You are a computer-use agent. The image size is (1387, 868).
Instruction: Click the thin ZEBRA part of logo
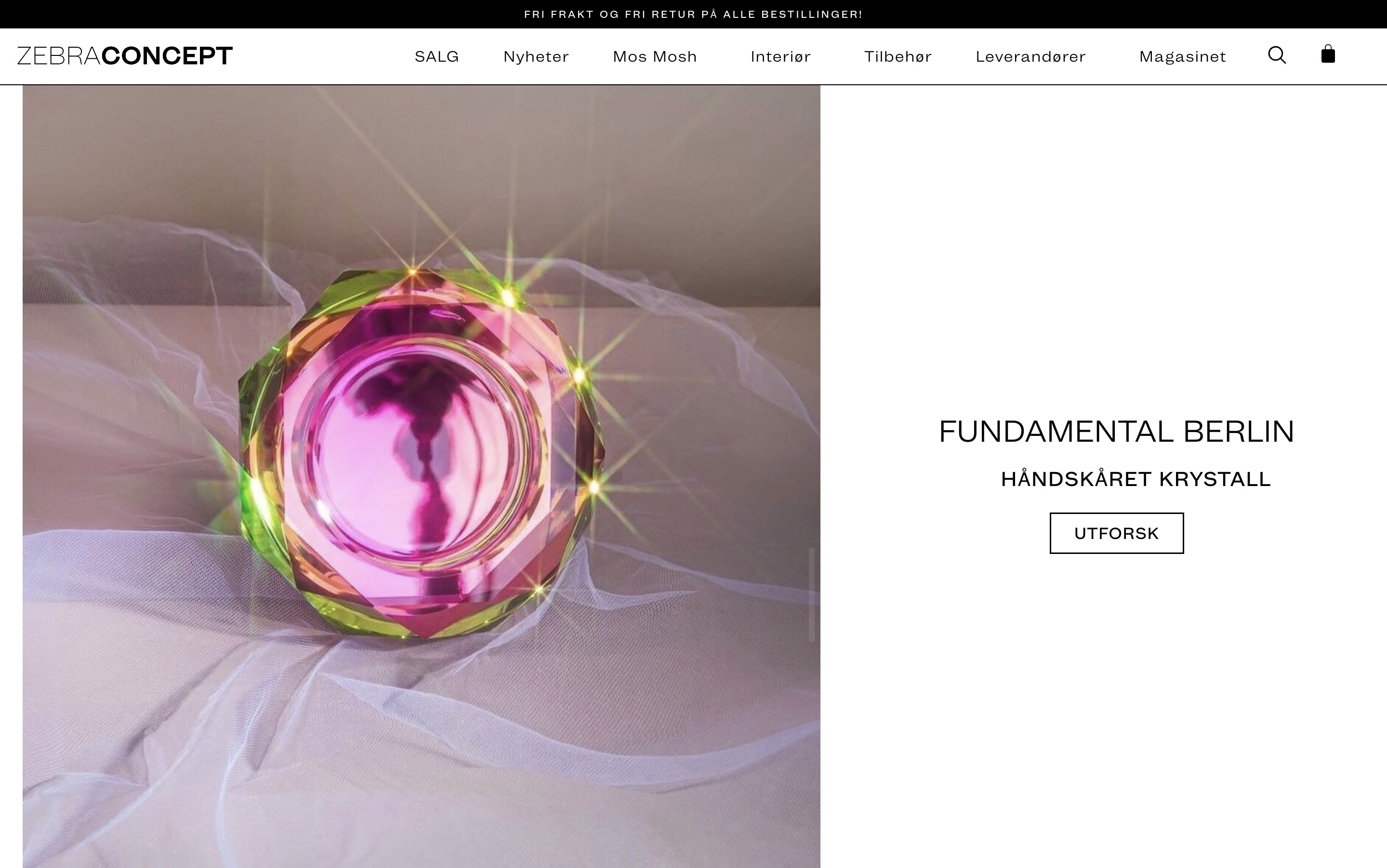(59, 56)
